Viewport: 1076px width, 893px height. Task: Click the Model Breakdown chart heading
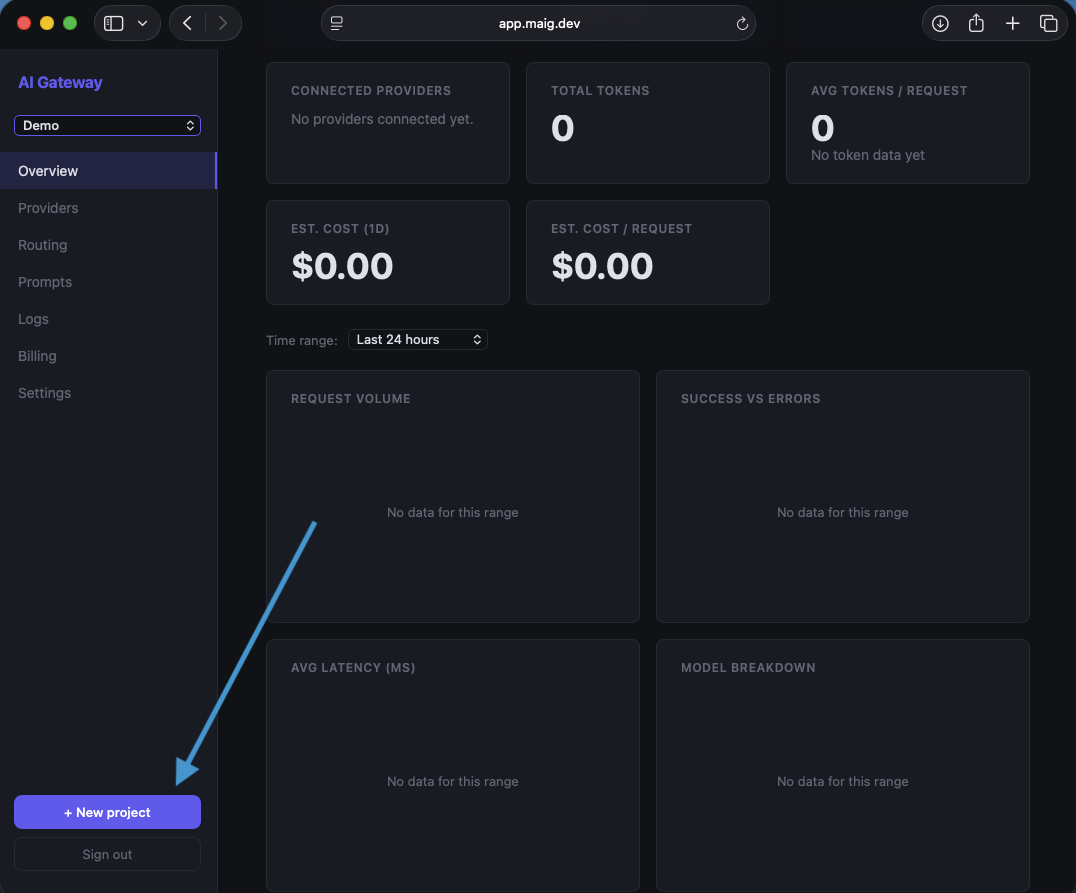click(749, 668)
